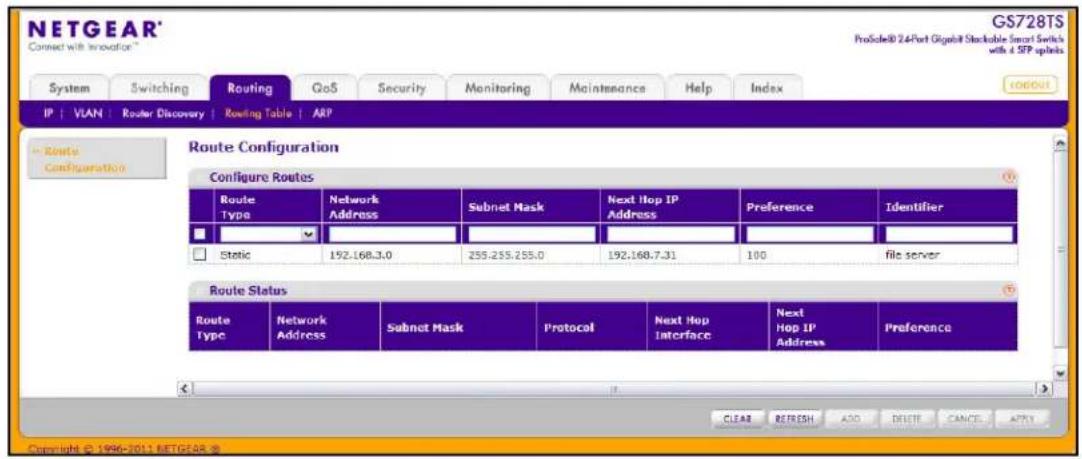
Task: Switch to the System tab
Action: [x=70, y=89]
